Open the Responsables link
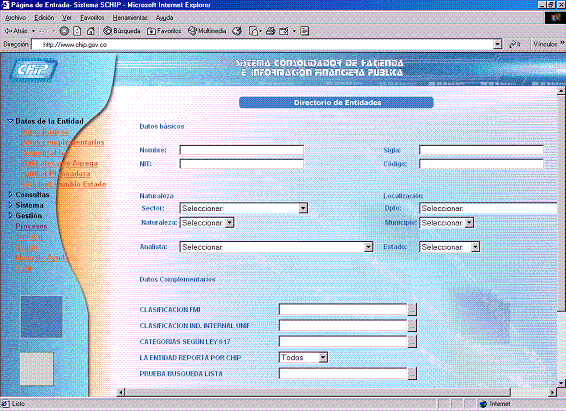This screenshot has width=566, height=411. click(43, 153)
